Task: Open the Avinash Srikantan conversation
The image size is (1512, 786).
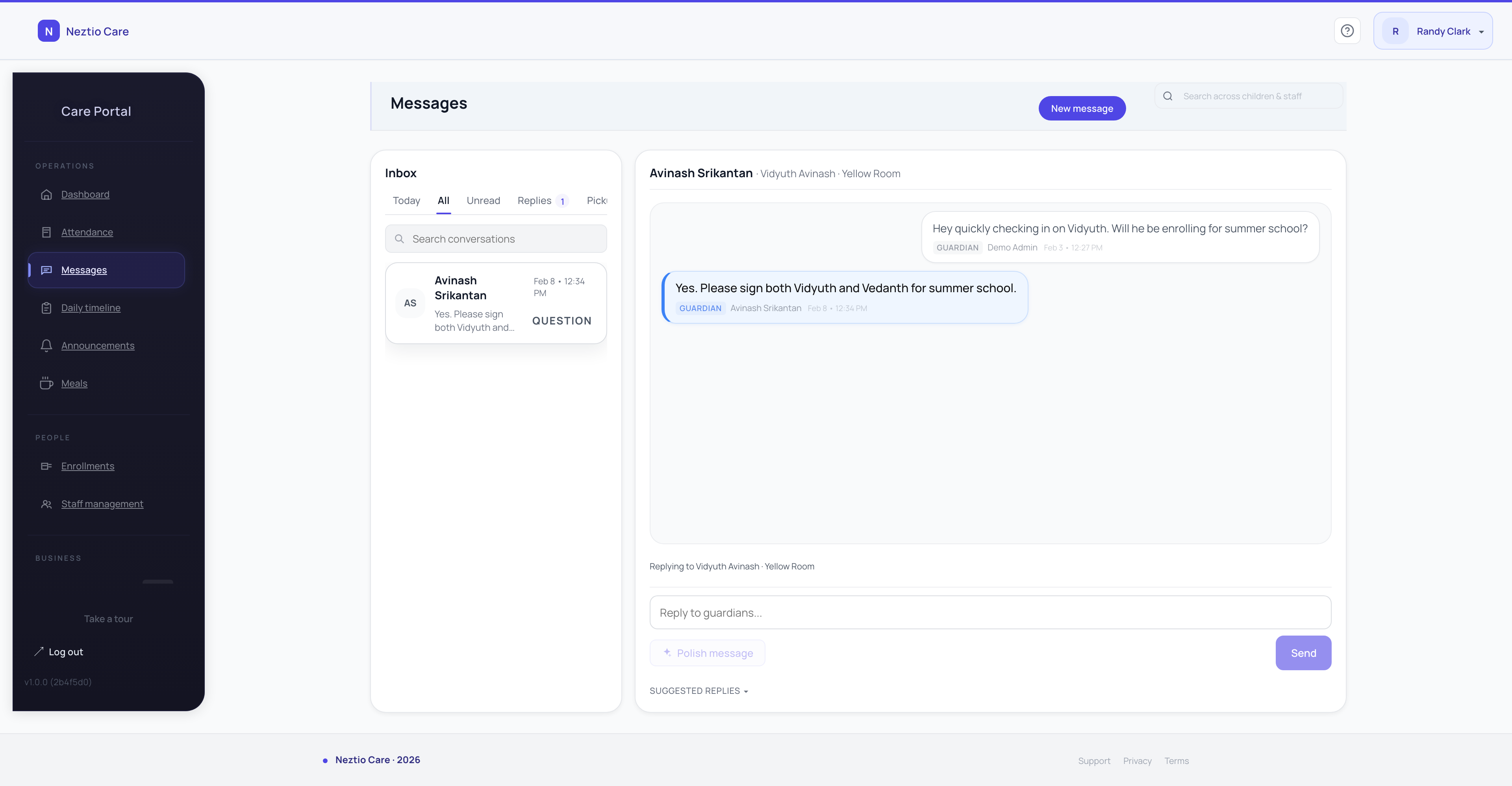Action: click(496, 303)
